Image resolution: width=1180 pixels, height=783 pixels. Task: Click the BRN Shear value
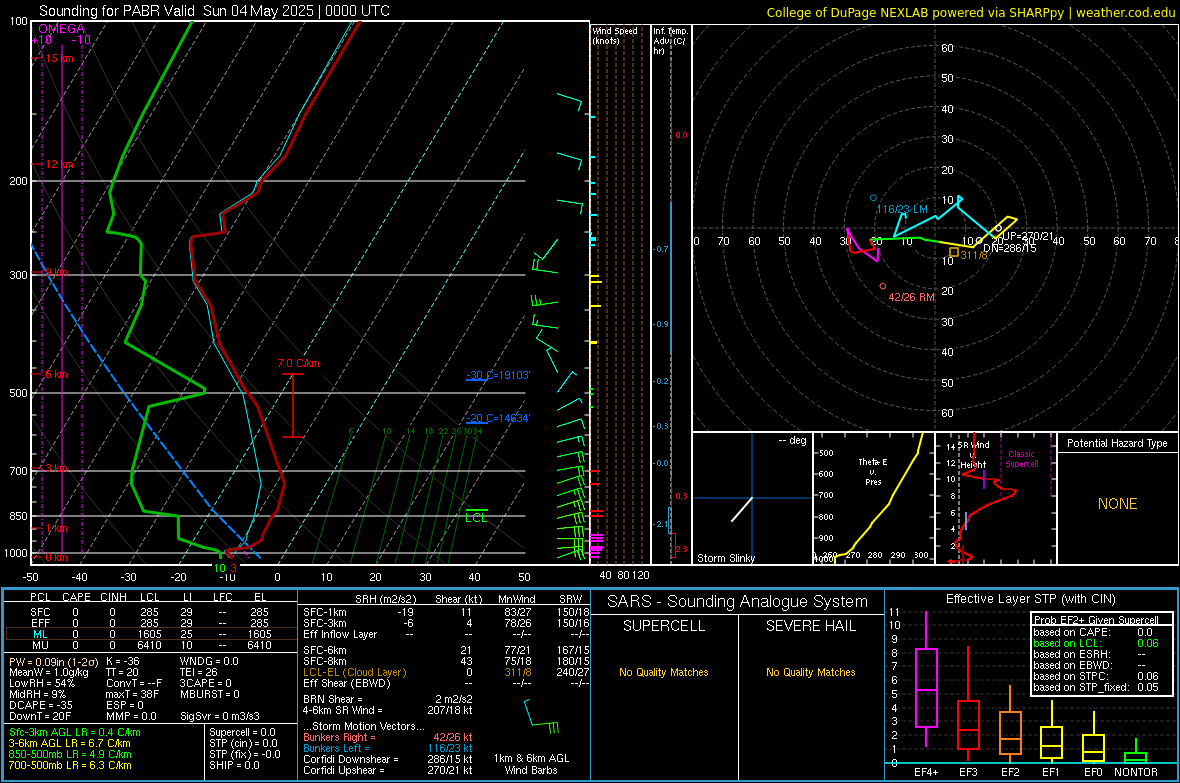[x=388, y=699]
